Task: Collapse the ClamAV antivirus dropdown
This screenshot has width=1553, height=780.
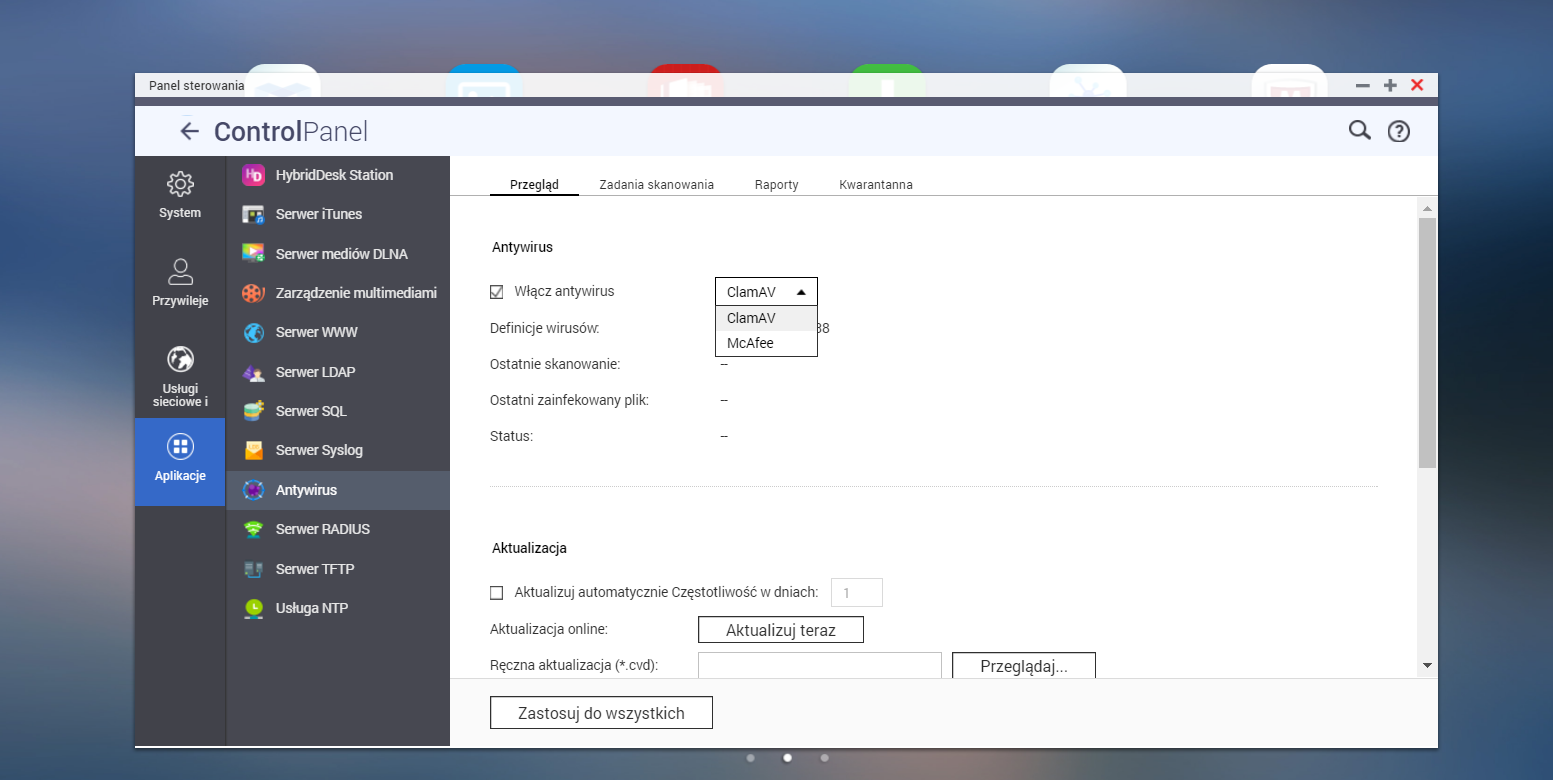Action: pos(766,292)
